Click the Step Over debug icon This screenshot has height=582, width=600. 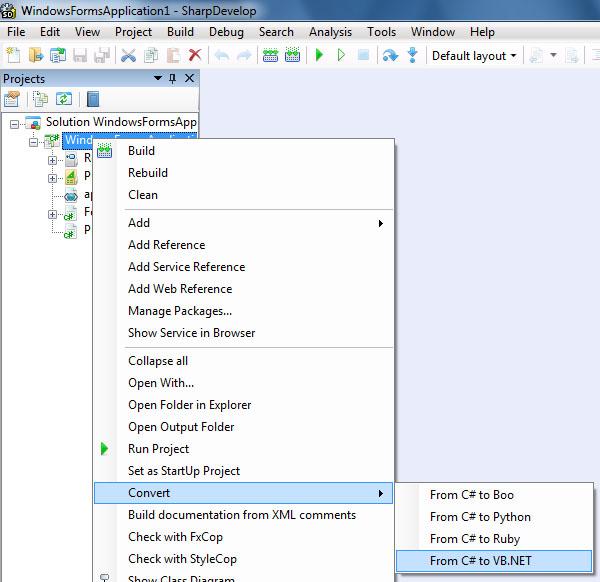[390, 55]
